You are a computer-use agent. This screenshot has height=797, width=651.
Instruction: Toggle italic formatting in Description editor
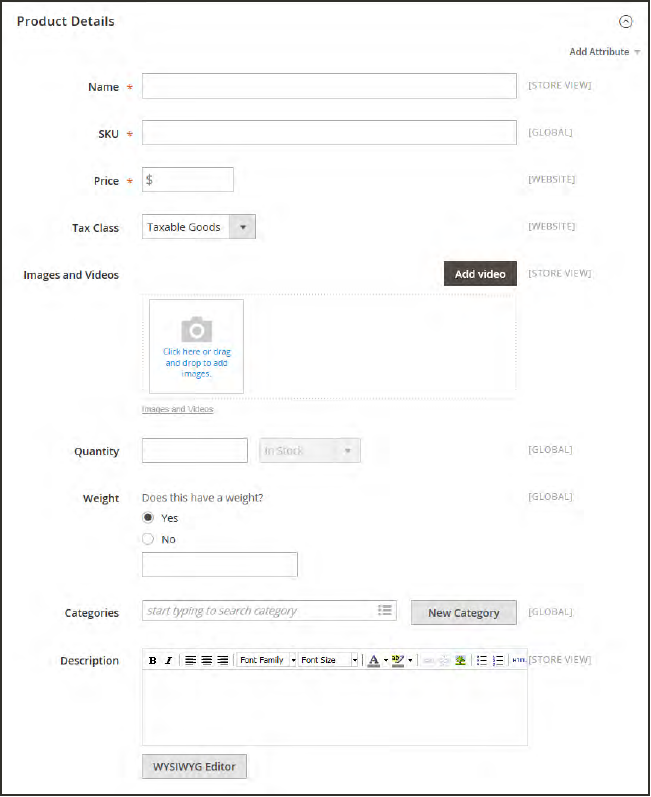pyautogui.click(x=168, y=661)
